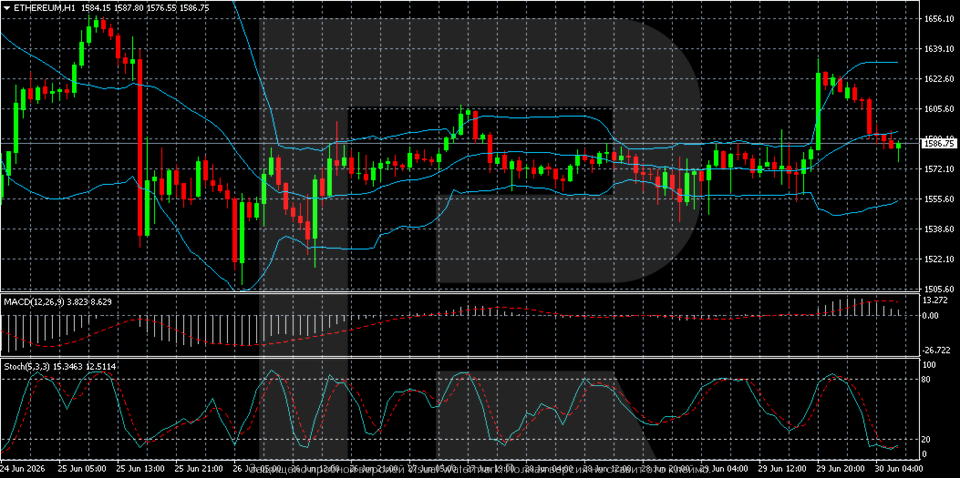Click the 25 Jun 05:00 time label
This screenshot has height=478, width=960.
81,468
